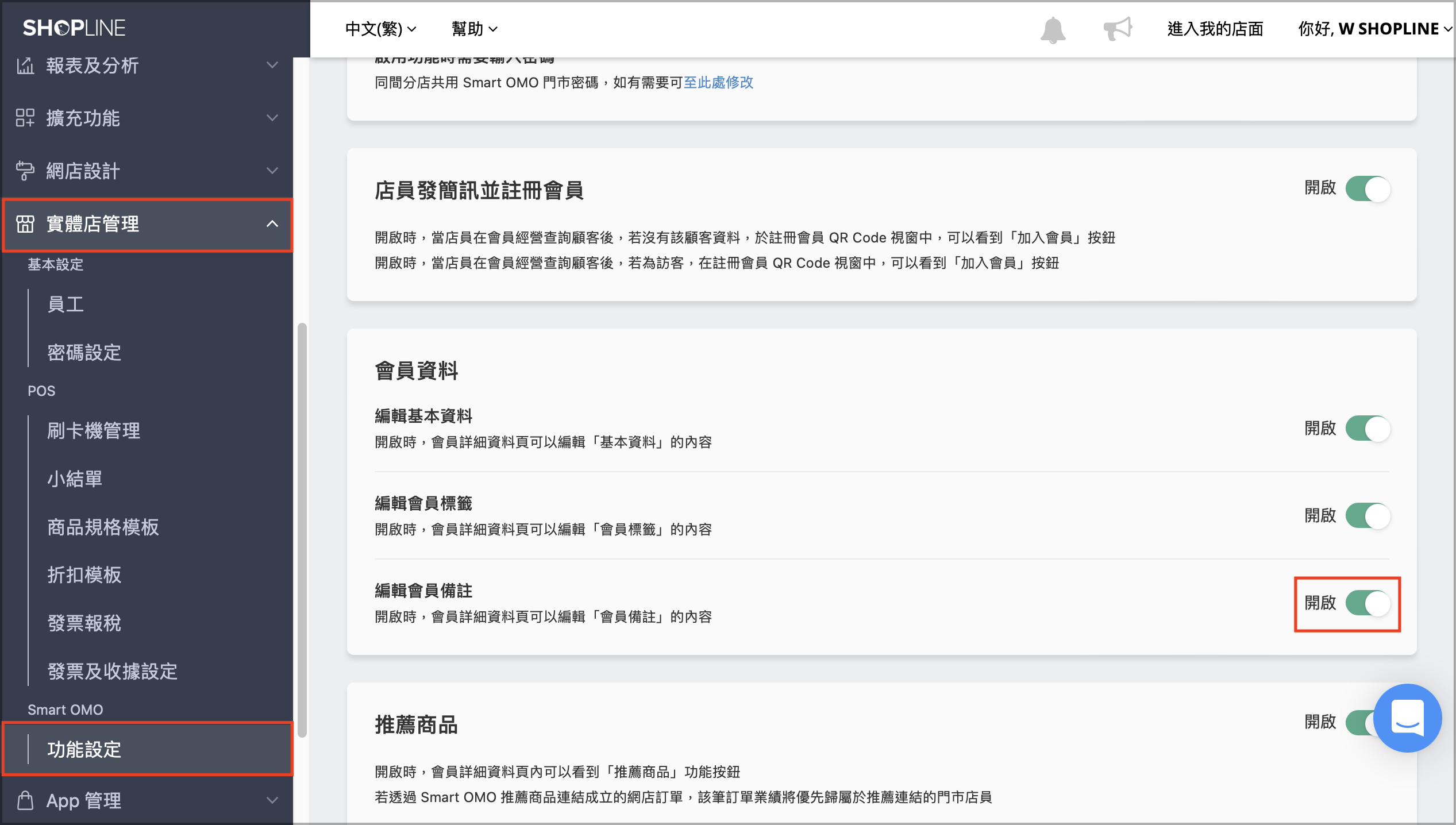
Task: Click the SHOPLINE logo
Action: click(74, 28)
